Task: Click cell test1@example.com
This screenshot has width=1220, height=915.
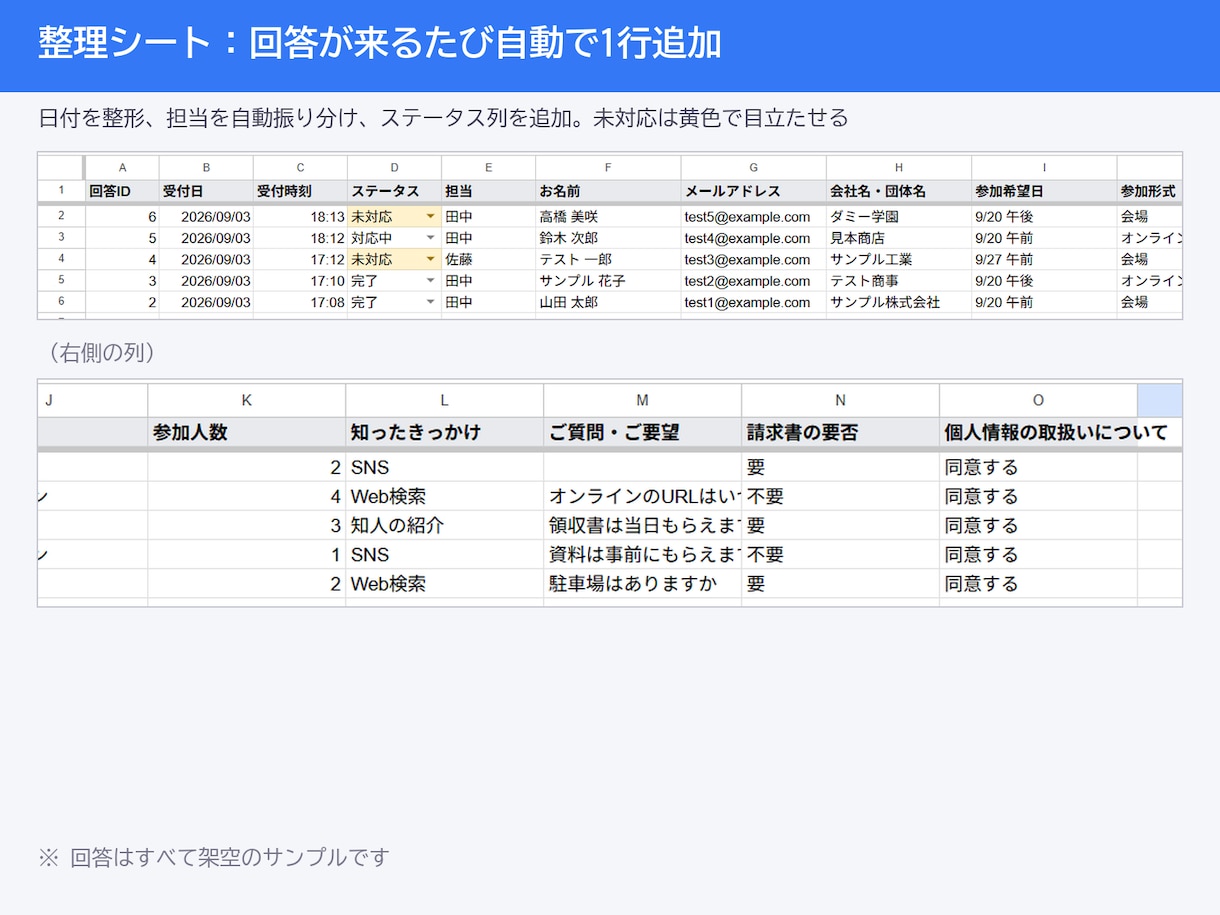Action: [754, 302]
